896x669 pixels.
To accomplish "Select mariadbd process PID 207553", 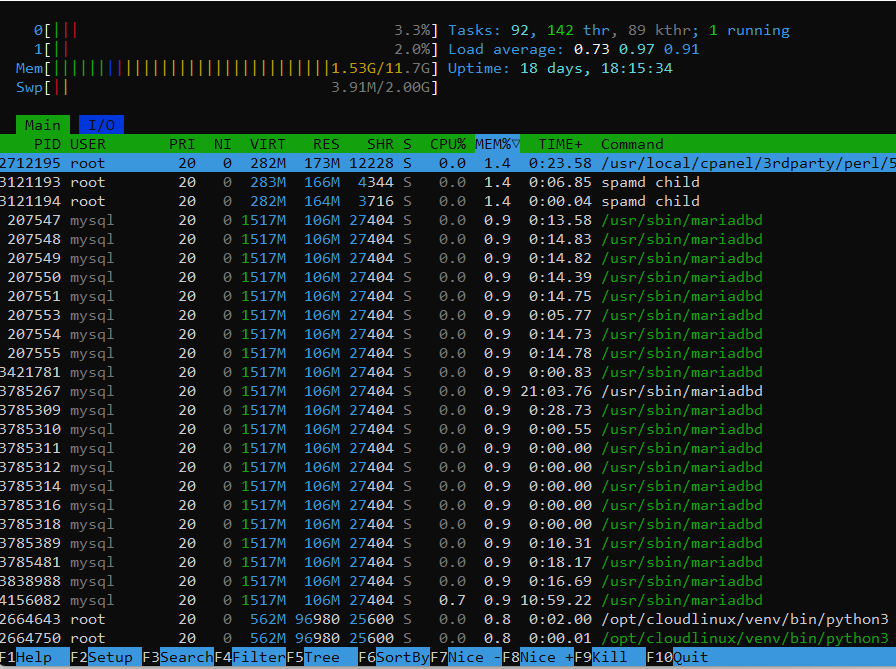I will (448, 315).
